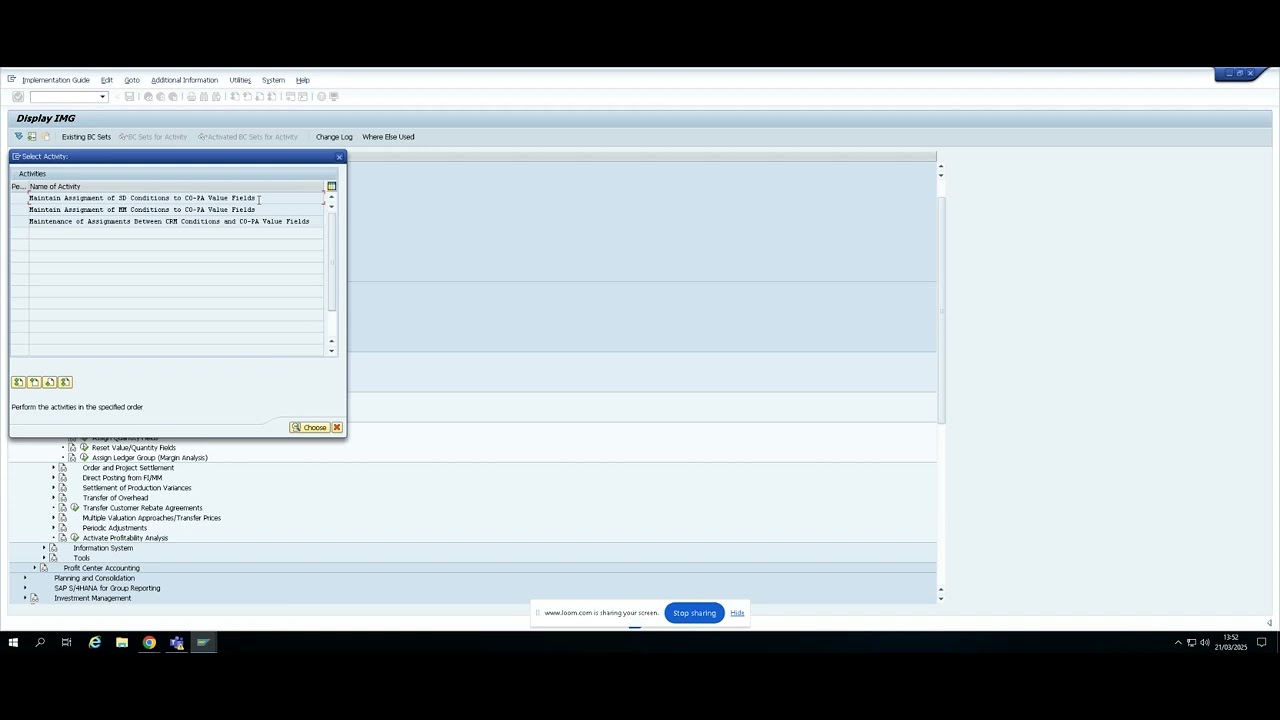This screenshot has height=720, width=1280.
Task: Click Change Log button
Action: pos(334,137)
